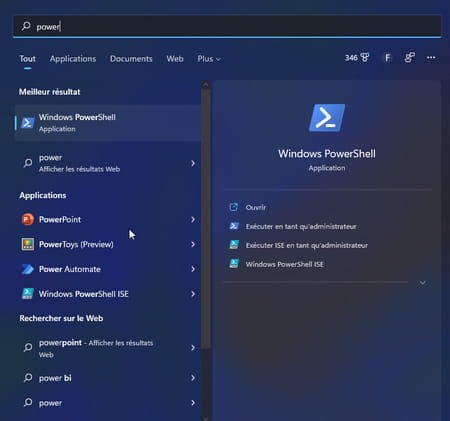Click the Windows PowerShell ISE icon in Applications list

tap(28, 294)
